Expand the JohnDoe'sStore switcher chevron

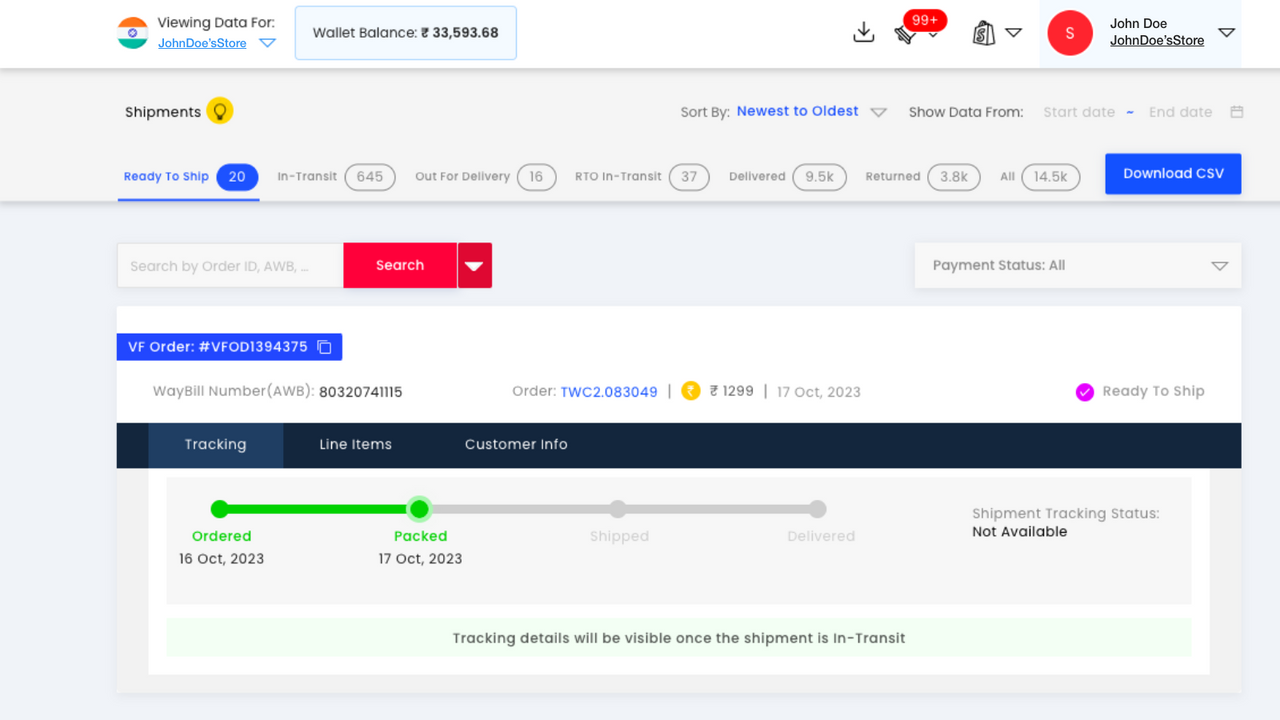(x=267, y=43)
